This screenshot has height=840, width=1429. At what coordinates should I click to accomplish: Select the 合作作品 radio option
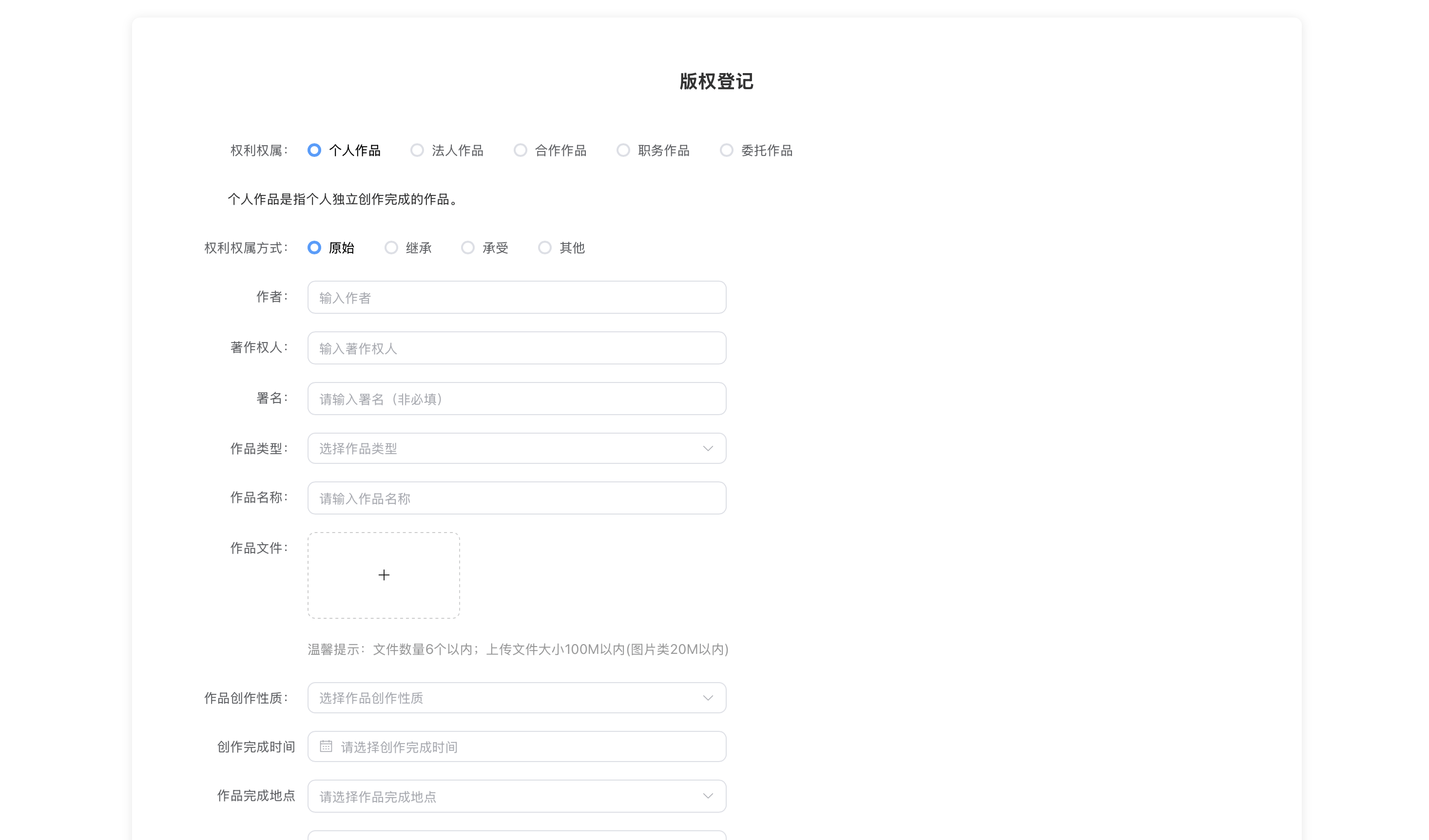(x=521, y=150)
